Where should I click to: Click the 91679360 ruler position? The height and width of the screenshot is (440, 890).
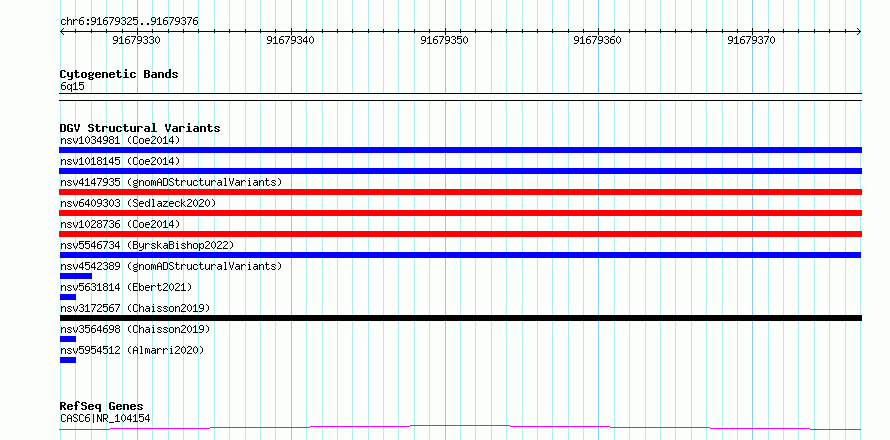tap(598, 40)
